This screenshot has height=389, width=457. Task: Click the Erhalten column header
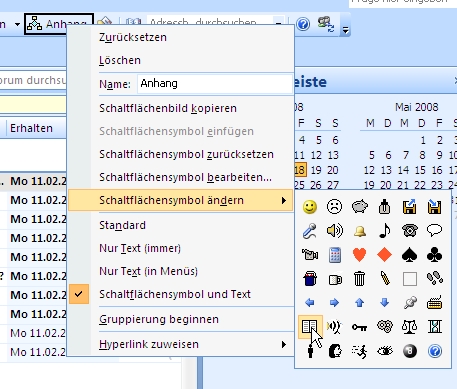[31, 128]
